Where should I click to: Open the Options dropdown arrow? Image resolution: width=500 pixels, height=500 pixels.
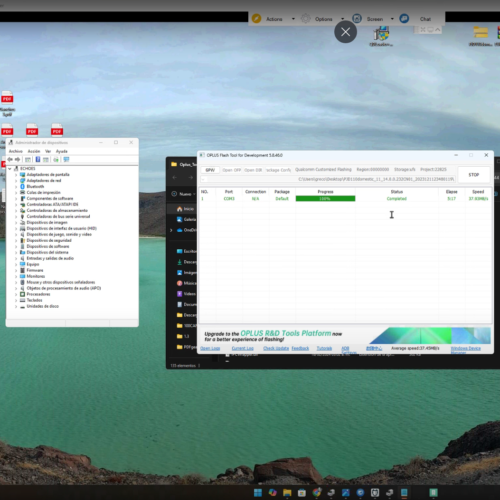pyautogui.click(x=342, y=19)
